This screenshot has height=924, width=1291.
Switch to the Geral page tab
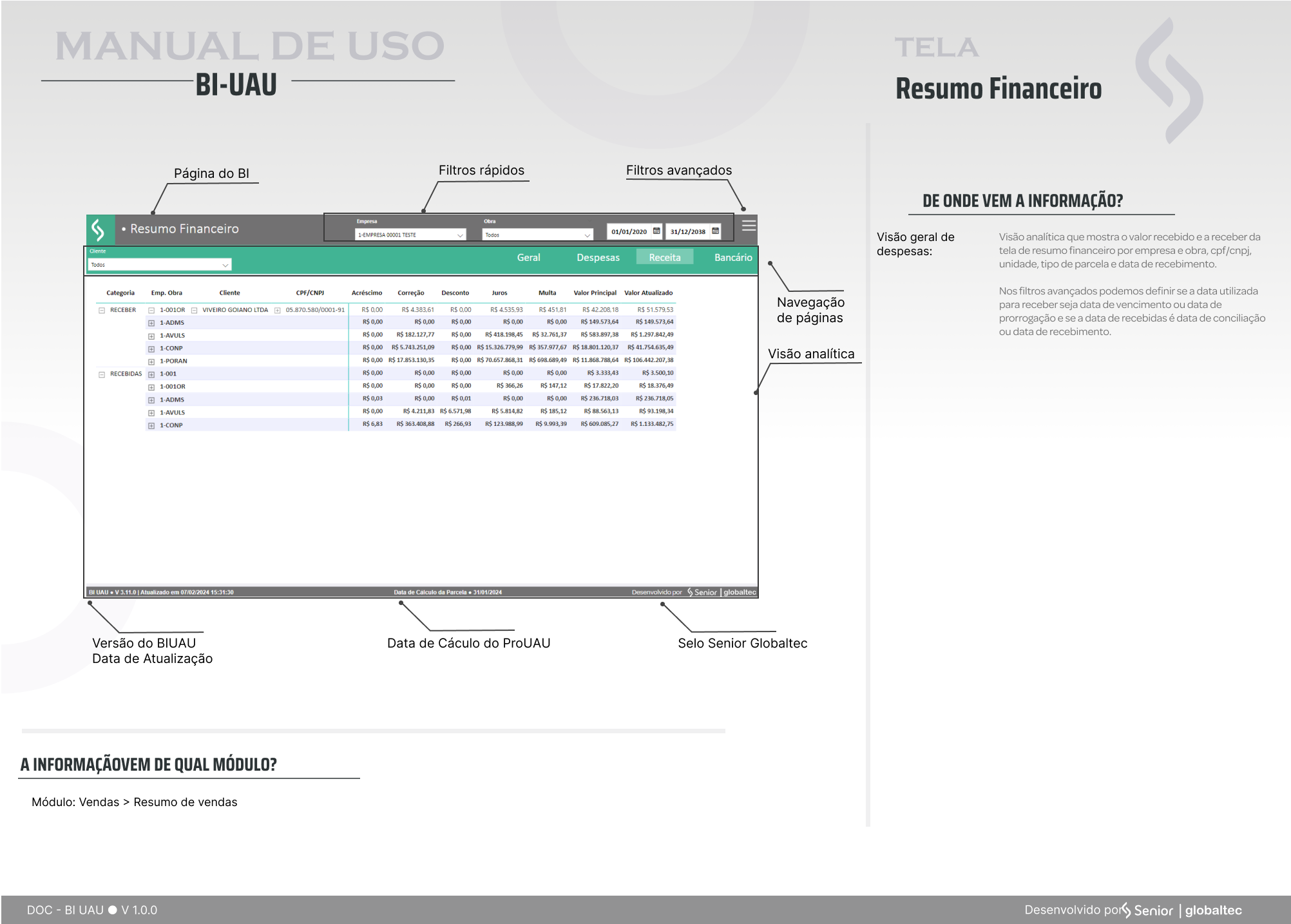(528, 257)
